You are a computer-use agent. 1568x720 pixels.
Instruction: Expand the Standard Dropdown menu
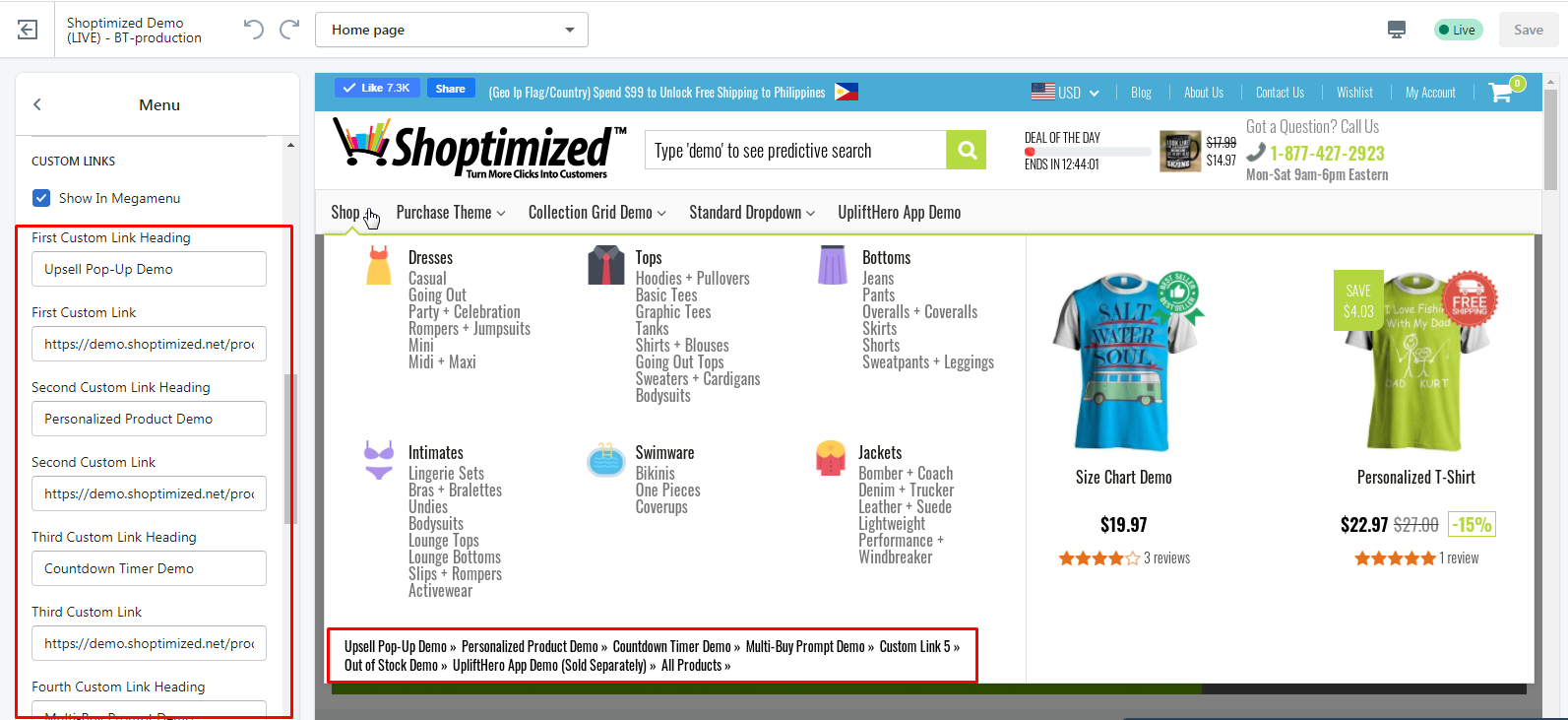pyautogui.click(x=752, y=212)
